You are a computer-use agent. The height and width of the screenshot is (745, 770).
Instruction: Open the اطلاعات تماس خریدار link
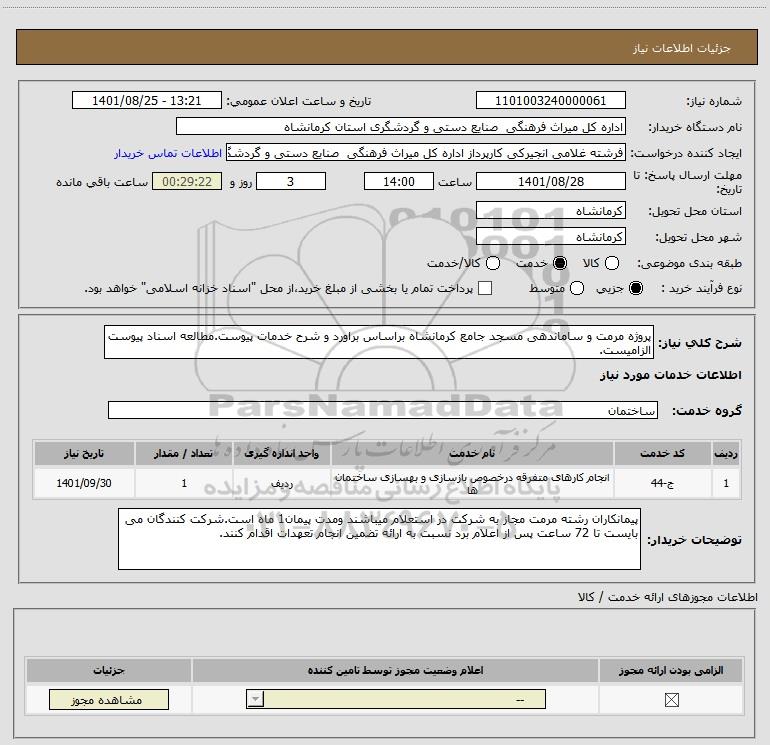click(168, 153)
